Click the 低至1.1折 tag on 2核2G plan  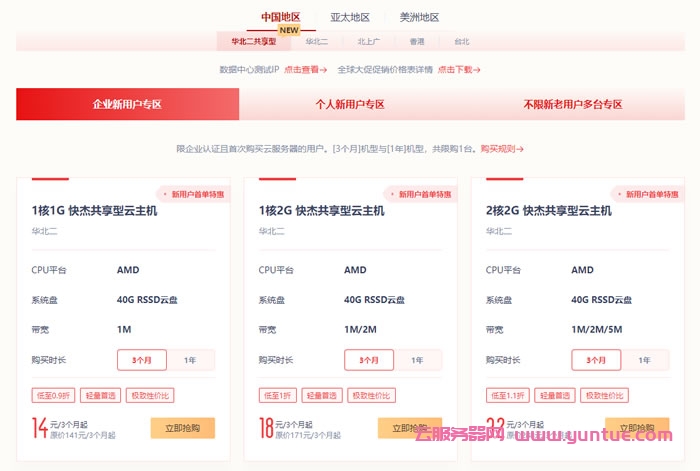507,395
